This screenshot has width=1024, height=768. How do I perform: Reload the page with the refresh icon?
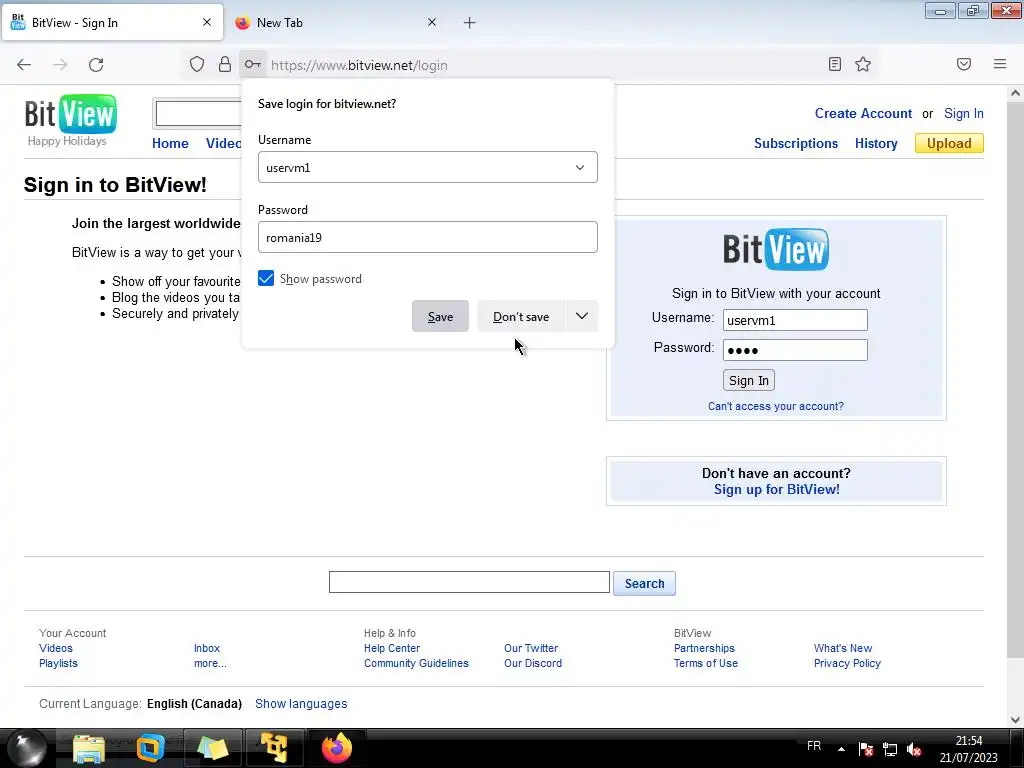[x=96, y=65]
